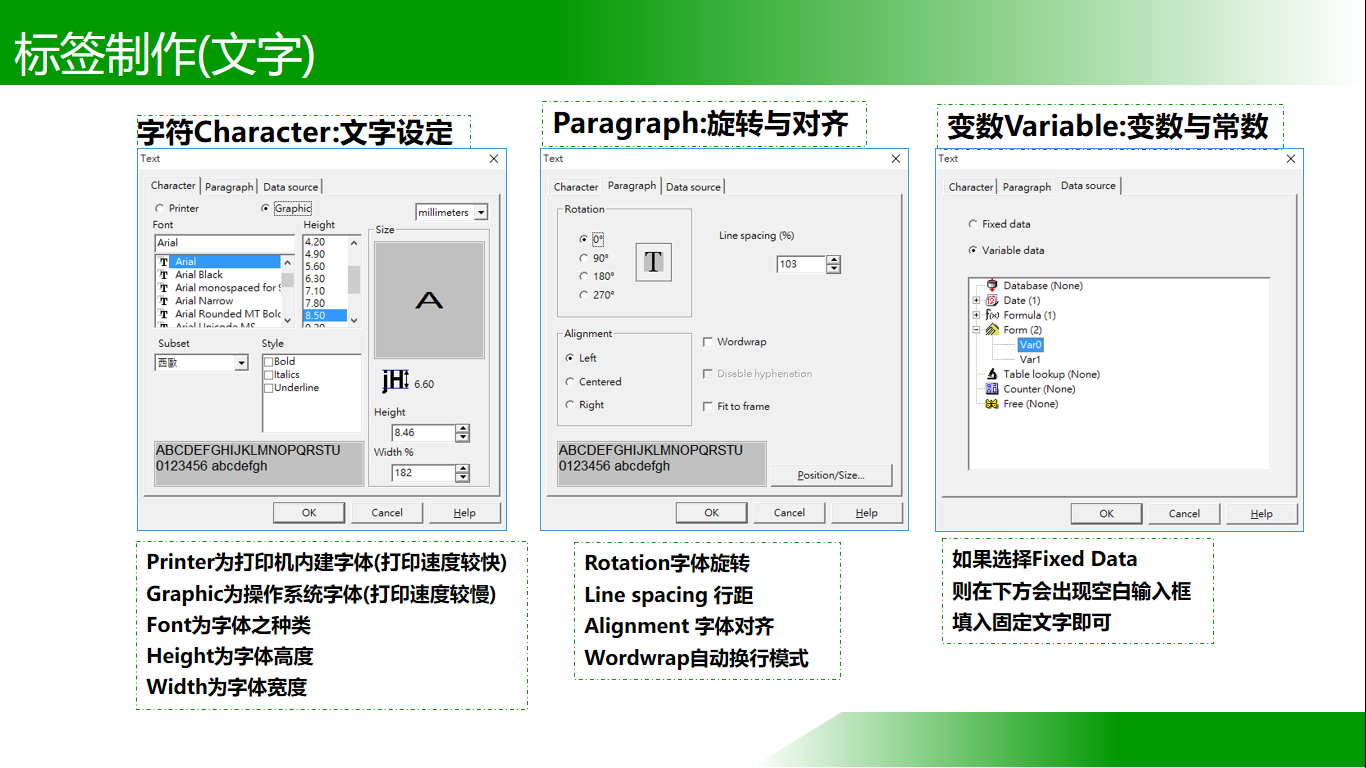Click the T icon beside Arial Black font
Viewport: 1366px width, 768px height.
pyautogui.click(x=163, y=275)
